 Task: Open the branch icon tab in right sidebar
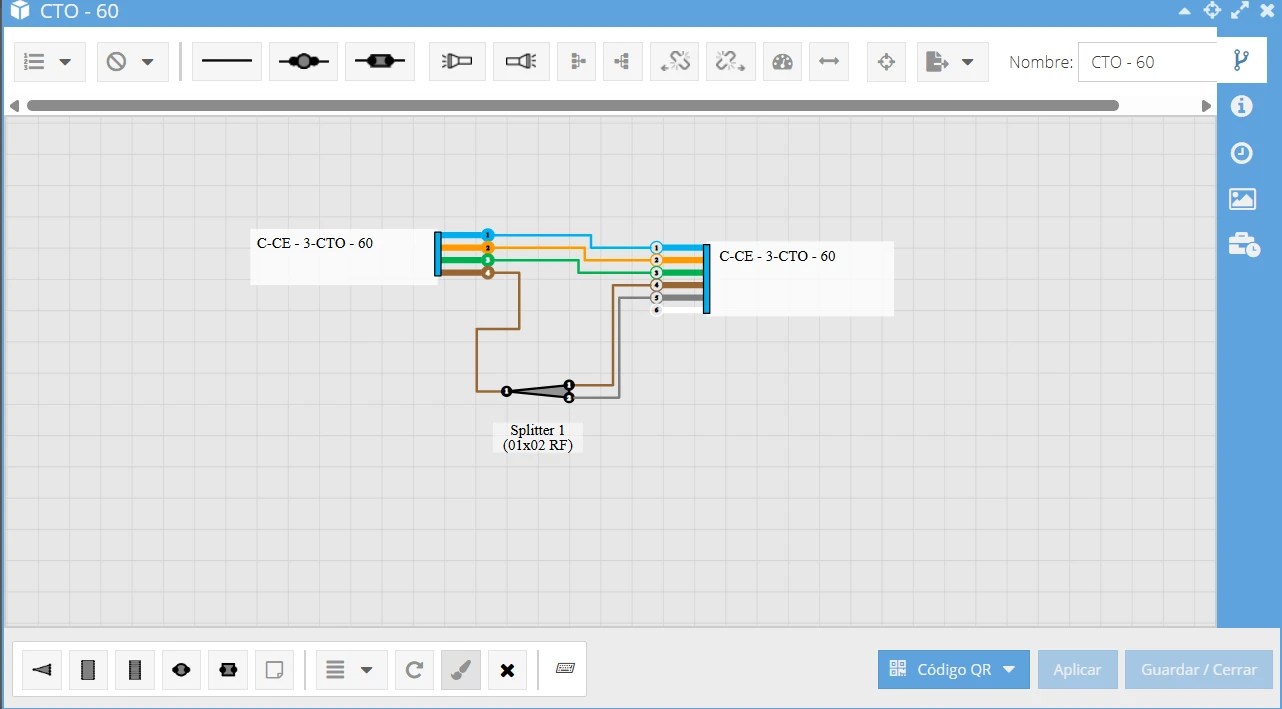click(x=1241, y=61)
